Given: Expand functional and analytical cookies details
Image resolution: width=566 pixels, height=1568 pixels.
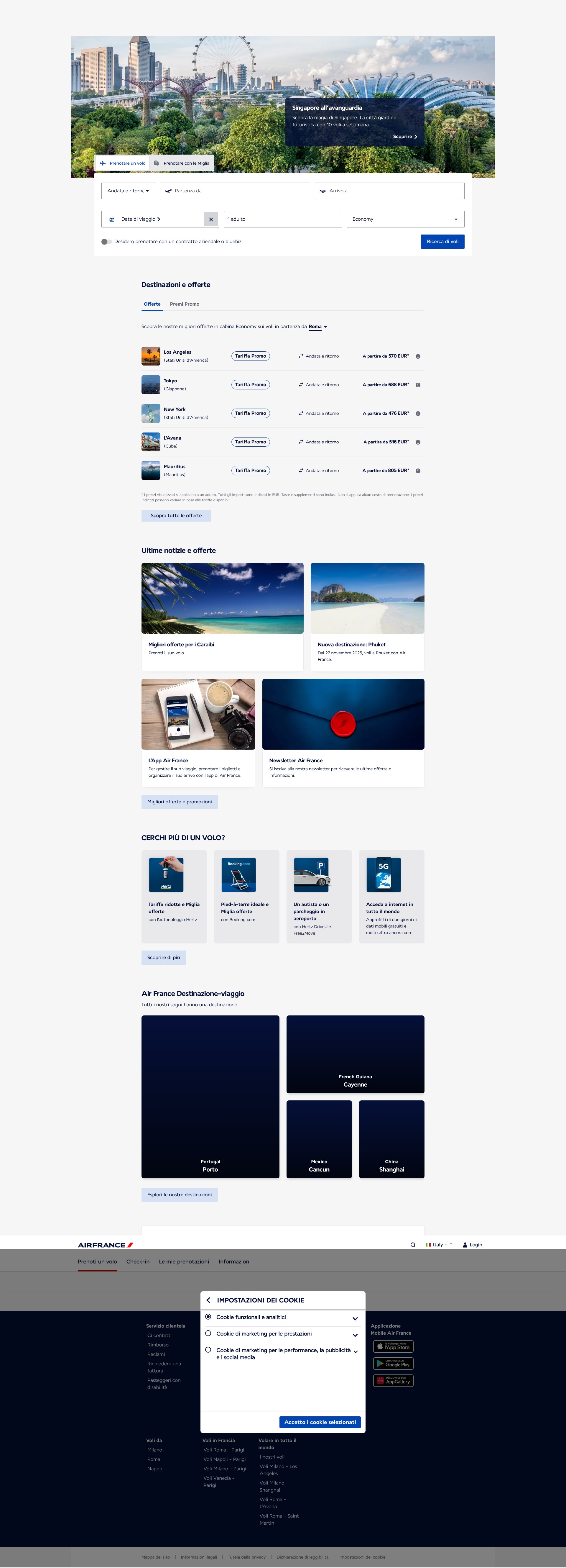Looking at the screenshot, I should coord(355,1318).
